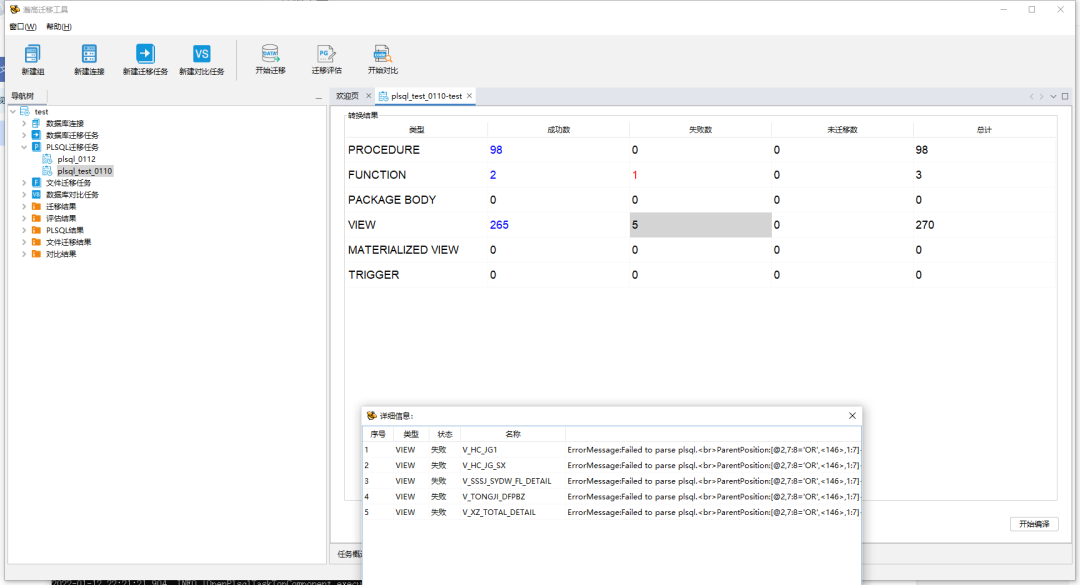The width and height of the screenshot is (1080, 585).
Task: Expand the 数据库对比任务 tree node
Action: [x=24, y=194]
